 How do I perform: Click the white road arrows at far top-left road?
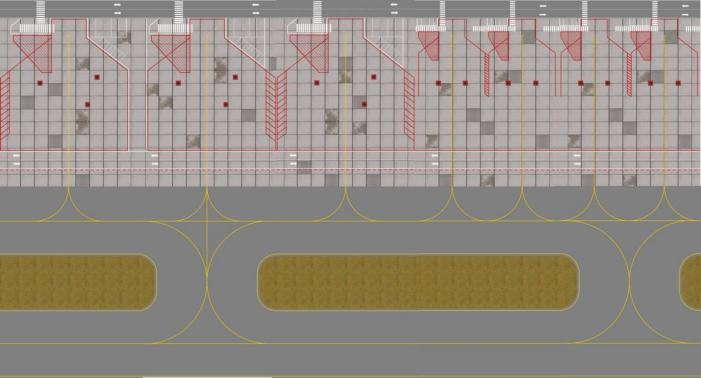coord(117,9)
